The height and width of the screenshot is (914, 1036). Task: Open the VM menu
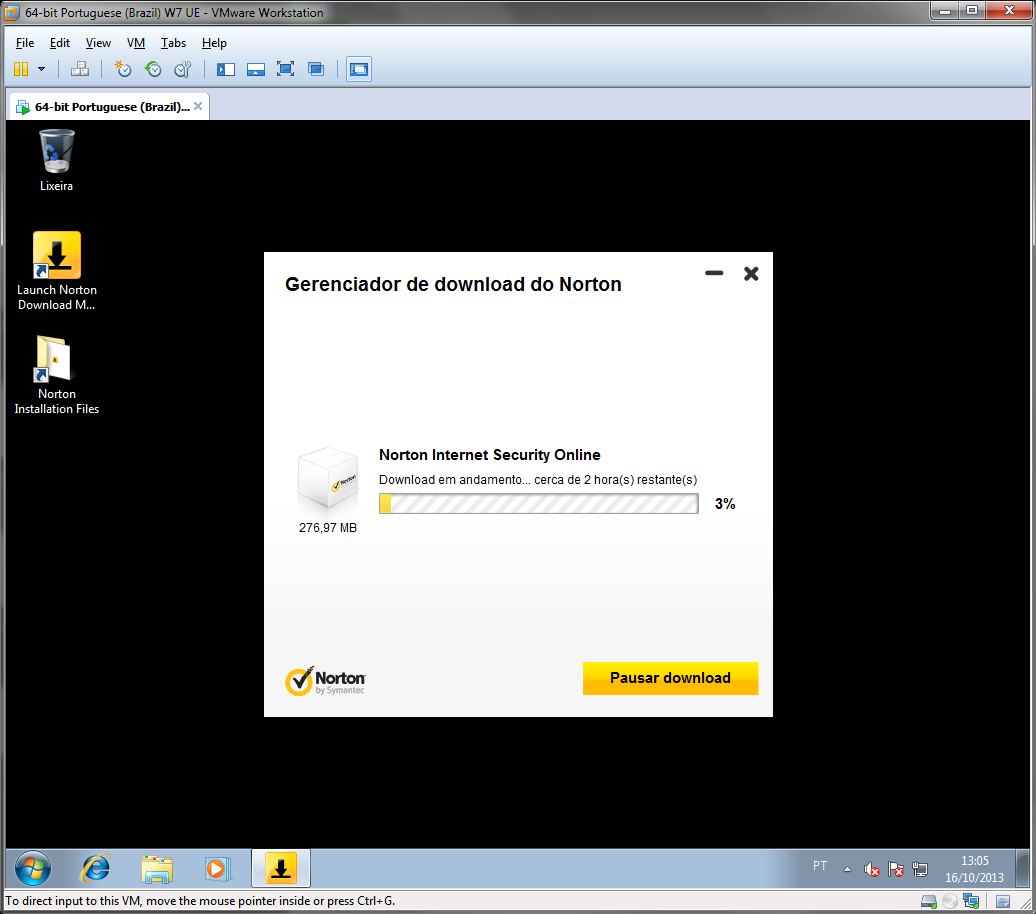[136, 43]
